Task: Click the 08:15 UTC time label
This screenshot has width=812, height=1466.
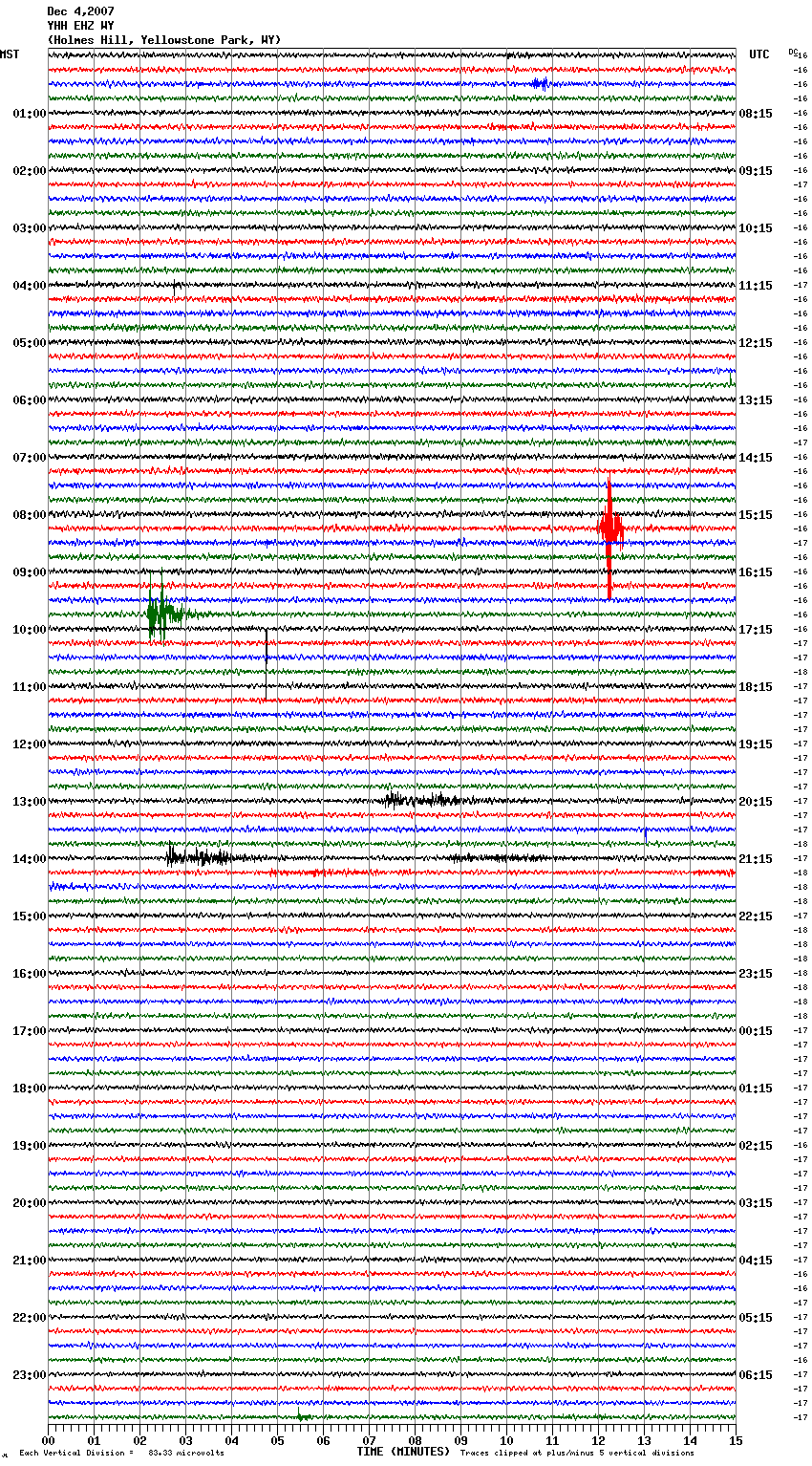Action: coord(756,114)
